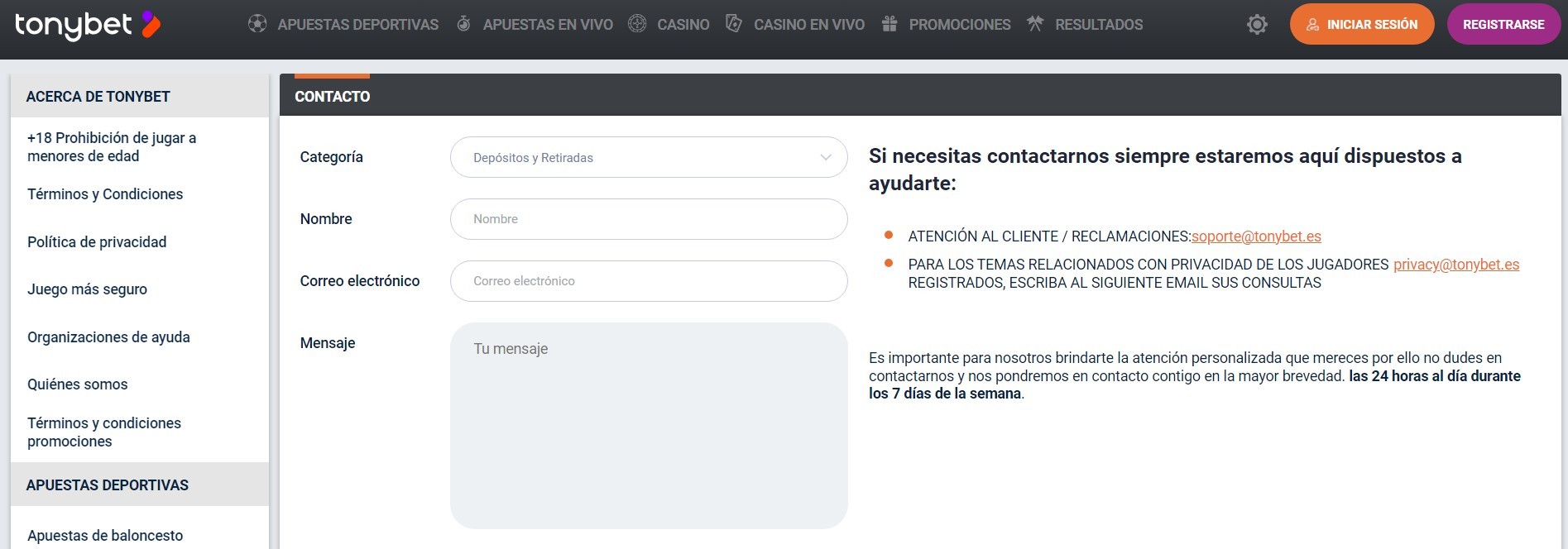The width and height of the screenshot is (1568, 549).
Task: Click the Categoría dropdown chevron arrow
Action: pyautogui.click(x=825, y=157)
